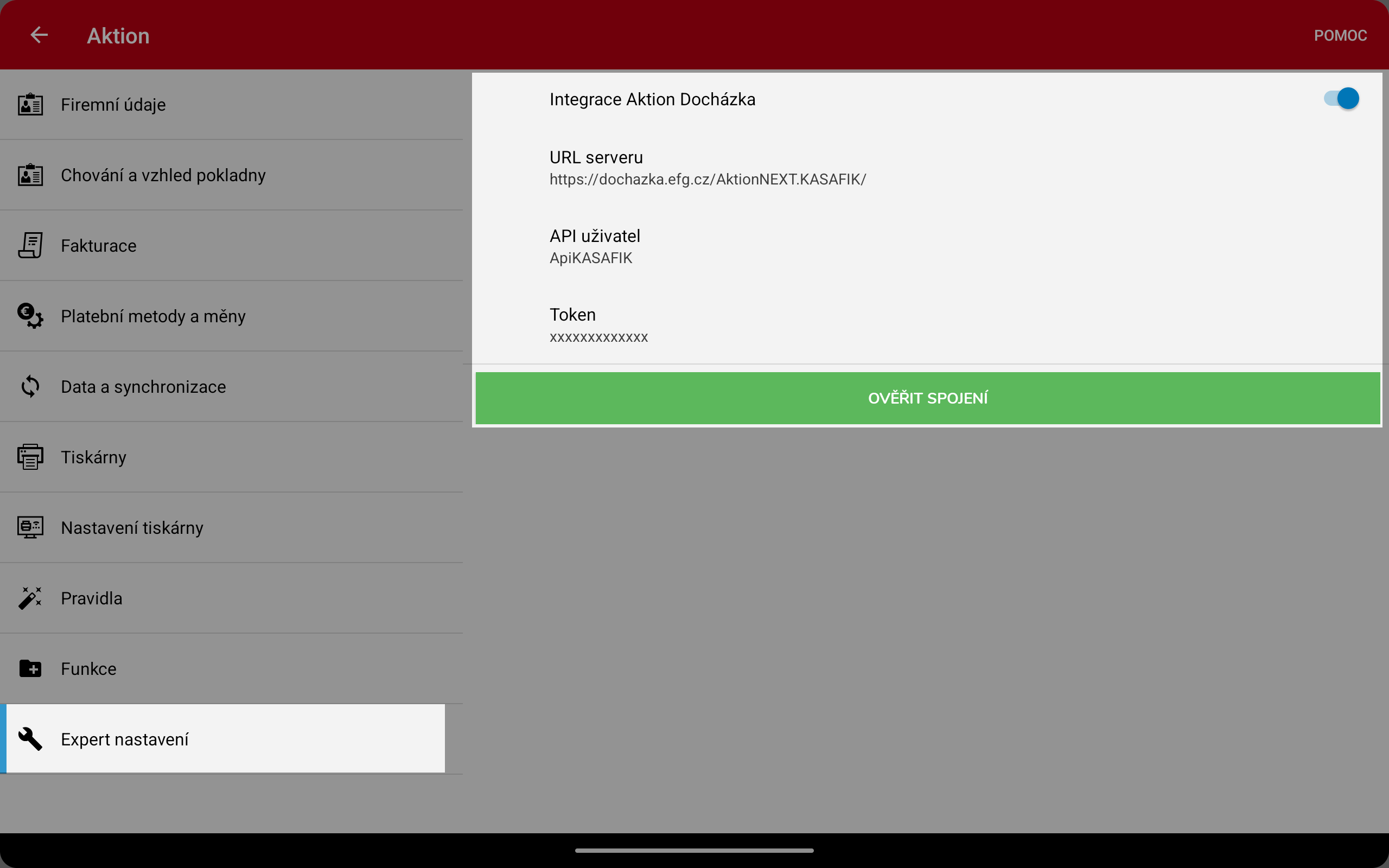
Task: Click the euro-gear payment methods icon
Action: tap(30, 316)
